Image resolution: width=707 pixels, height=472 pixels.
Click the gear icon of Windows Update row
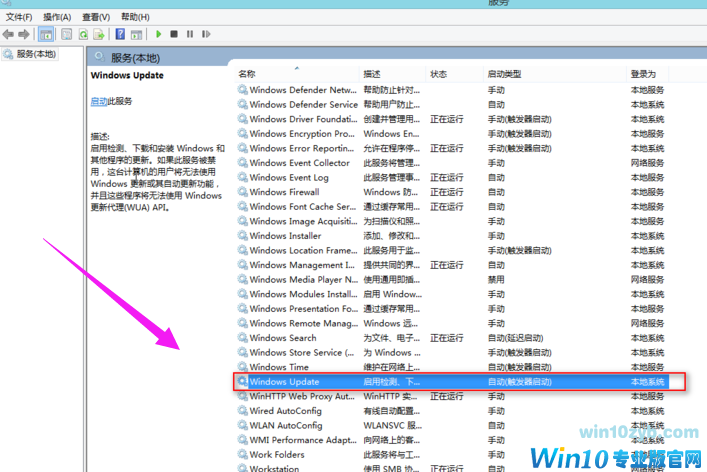pyautogui.click(x=243, y=381)
